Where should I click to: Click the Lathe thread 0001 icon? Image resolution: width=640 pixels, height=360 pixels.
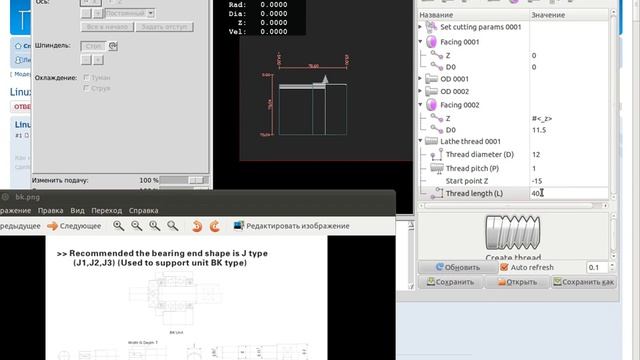431,141
